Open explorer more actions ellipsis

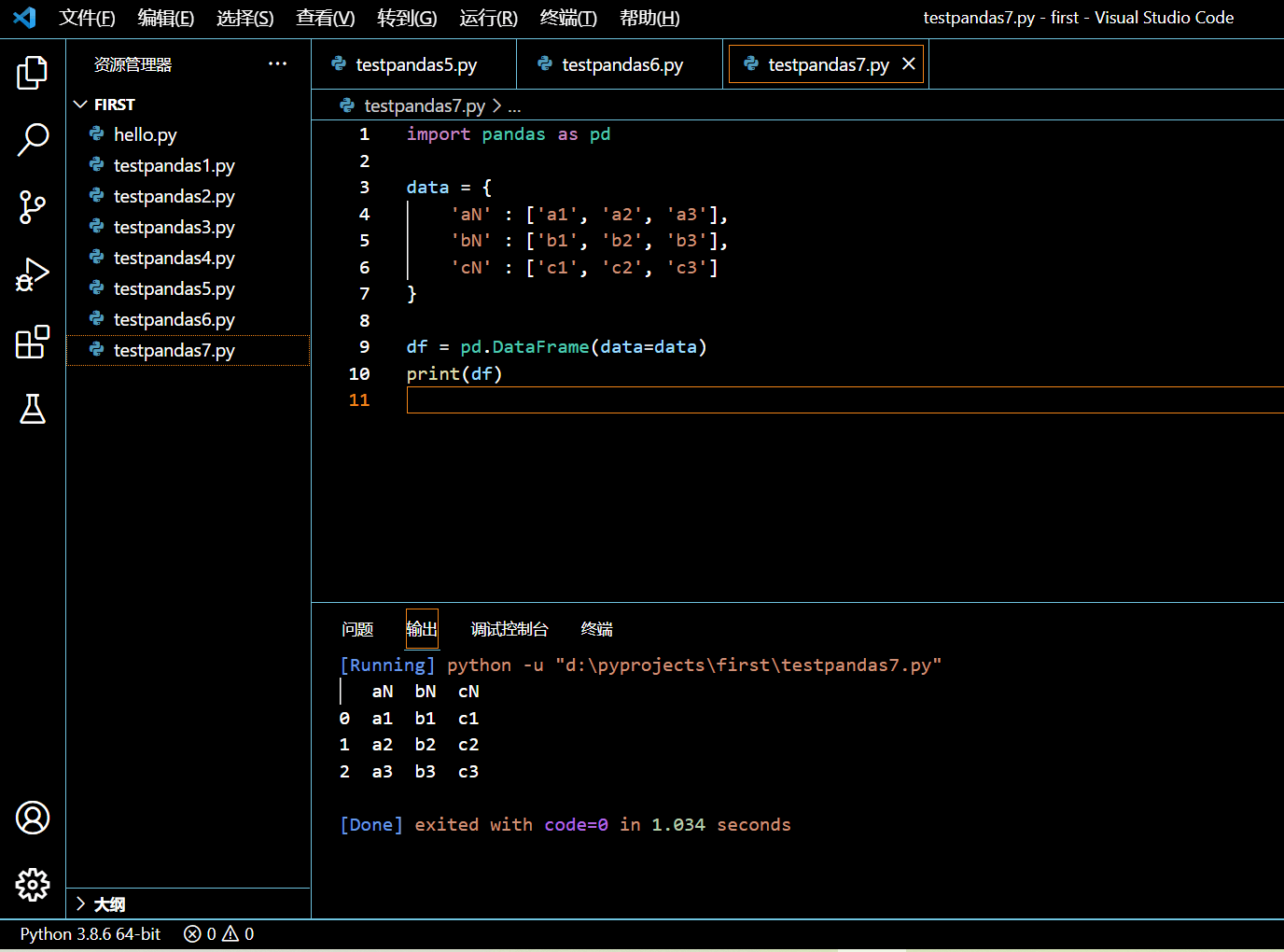point(277,63)
